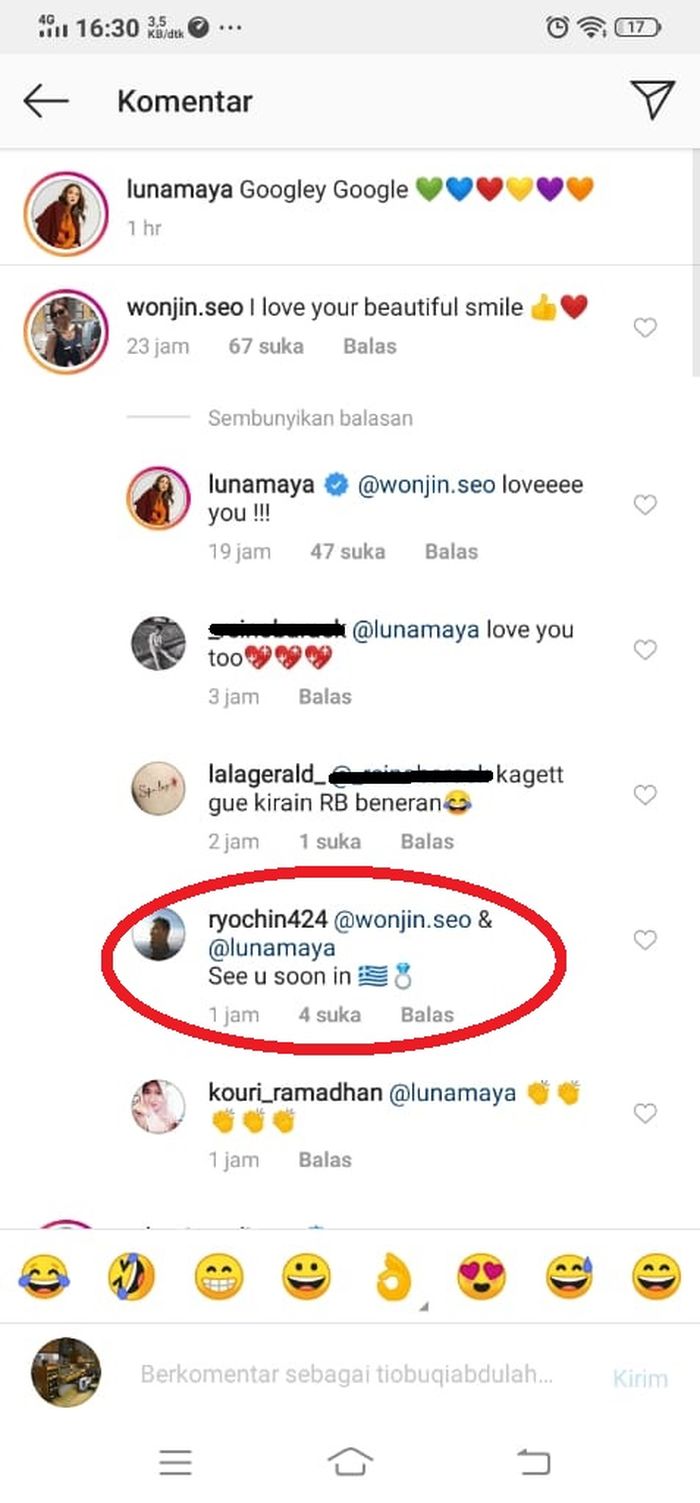The height and width of the screenshot is (1503, 700).
Task: Insert the heart eyes emoji
Action: (x=481, y=1277)
